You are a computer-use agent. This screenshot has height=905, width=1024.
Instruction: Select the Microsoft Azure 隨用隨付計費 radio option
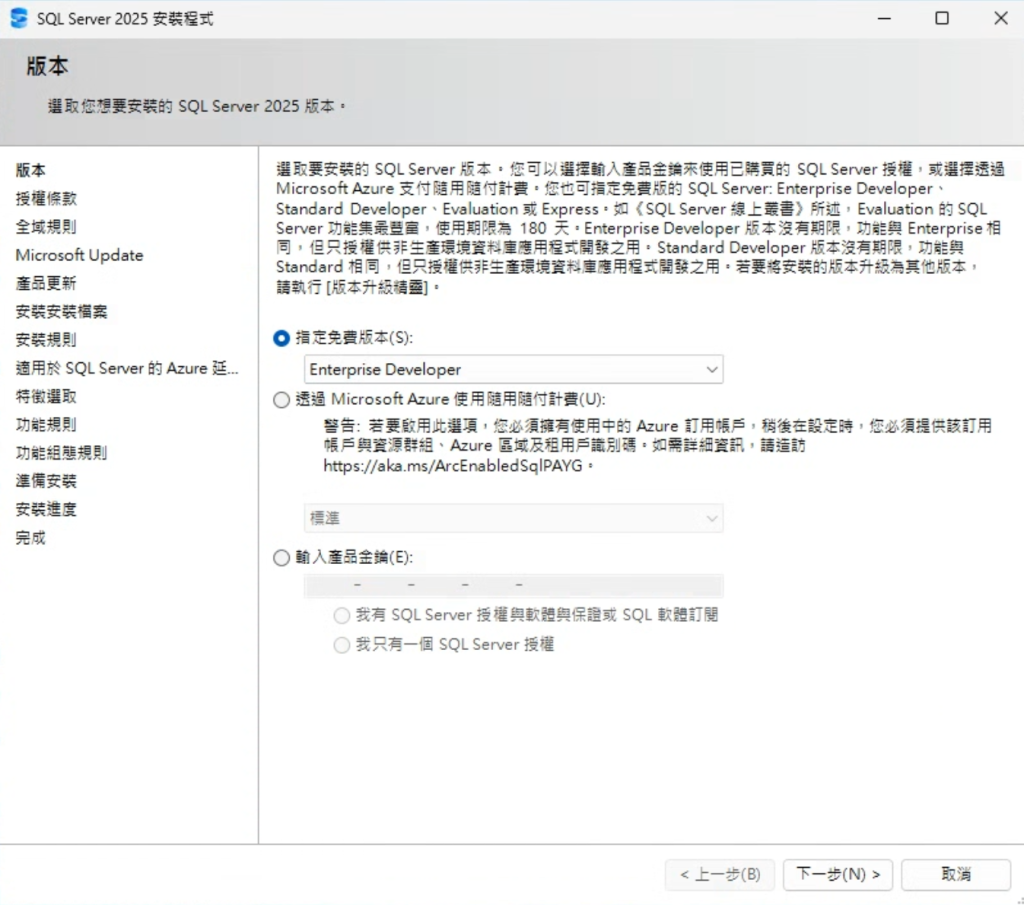[x=281, y=400]
